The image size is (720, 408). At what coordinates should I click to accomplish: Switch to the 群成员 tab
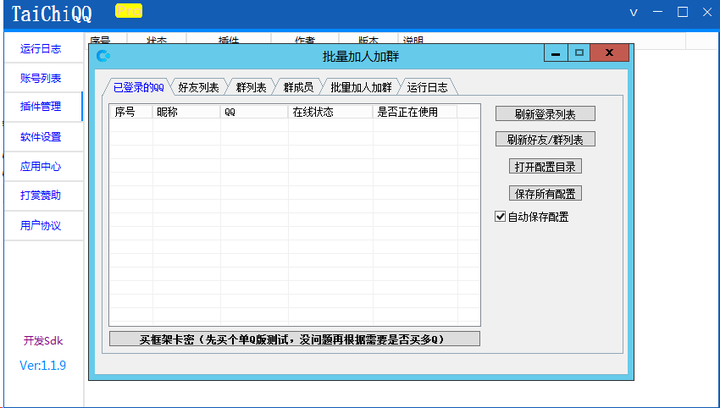click(298, 87)
